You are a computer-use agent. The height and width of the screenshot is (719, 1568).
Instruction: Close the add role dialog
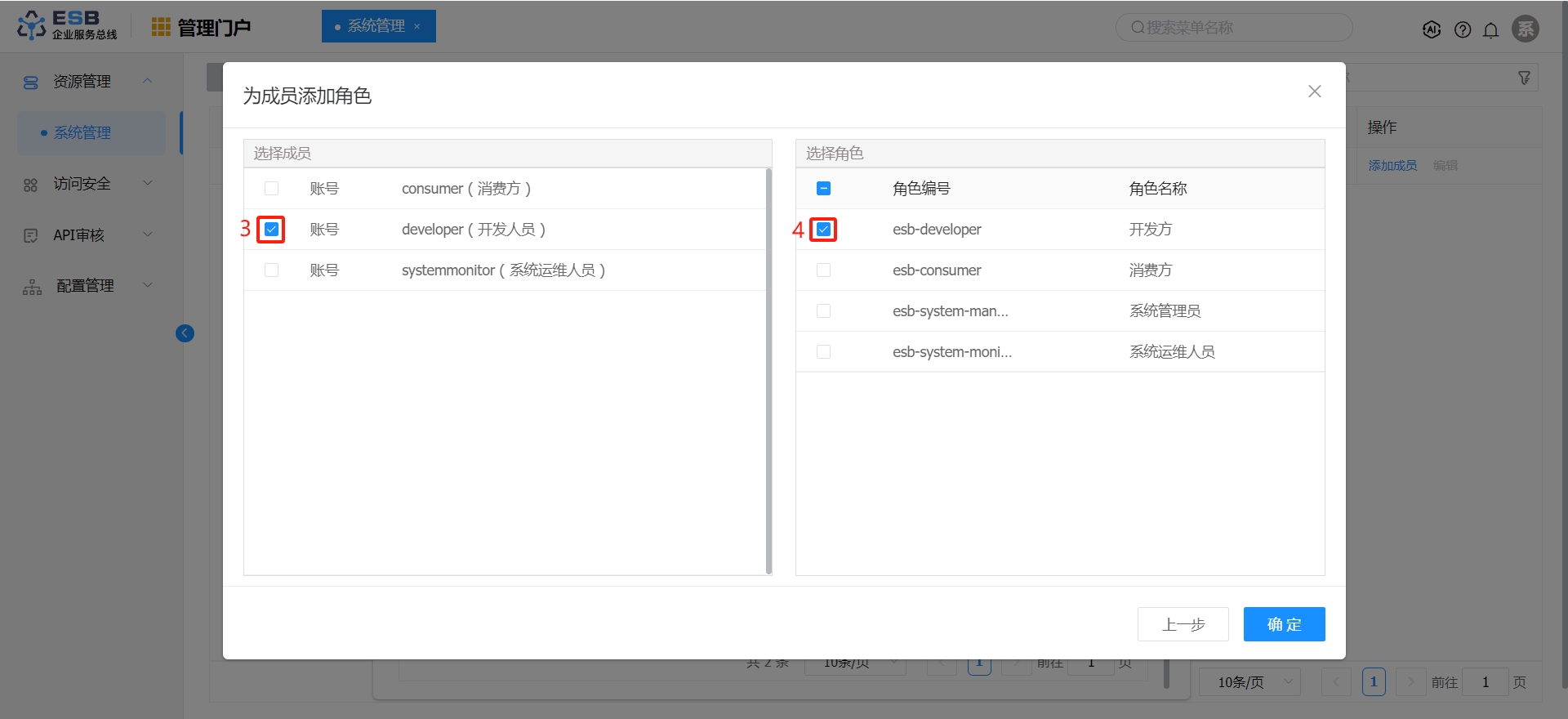pos(1315,92)
